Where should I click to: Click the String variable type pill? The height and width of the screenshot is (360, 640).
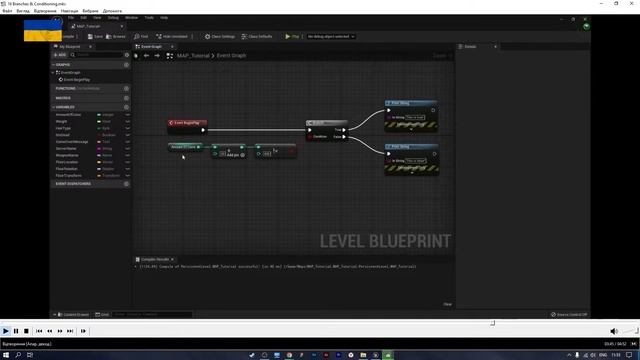pos(105,149)
